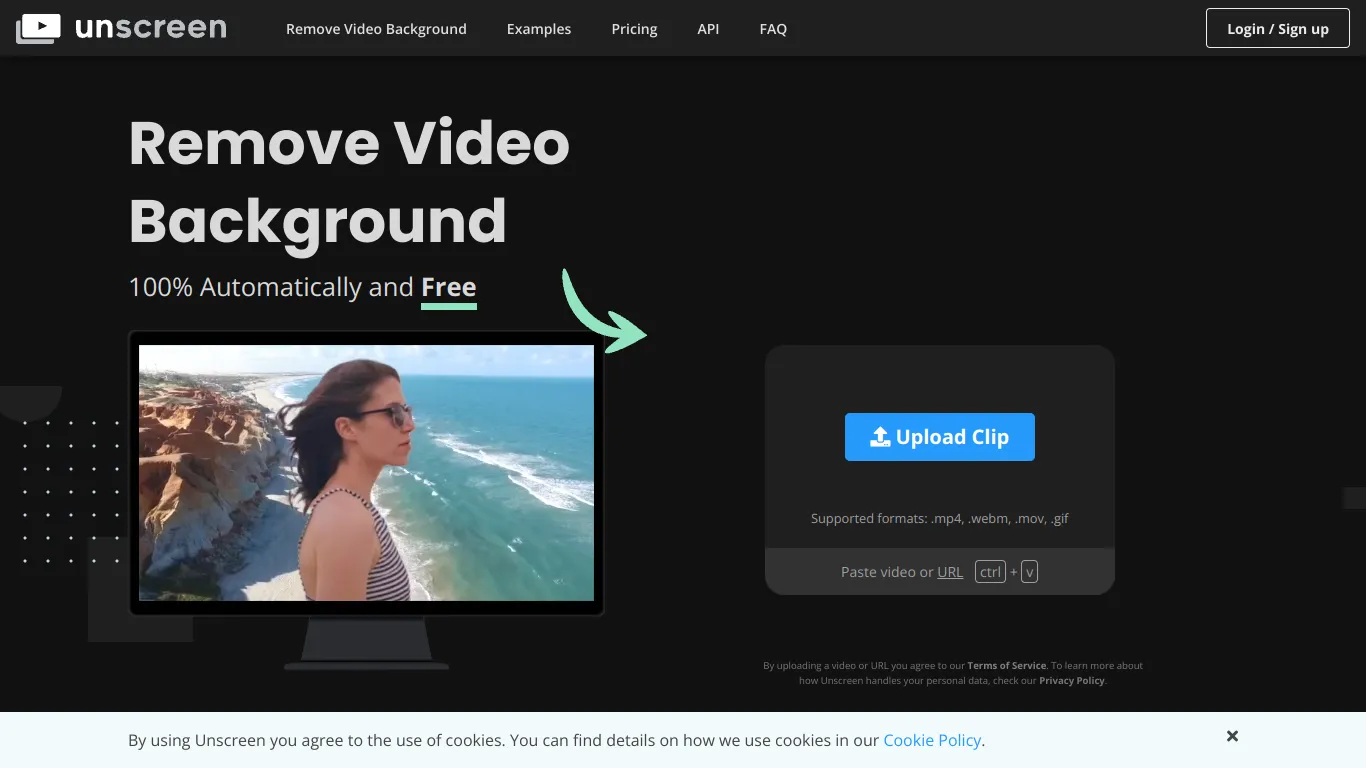Click the ctrl key hint
This screenshot has height=768, width=1366.
point(990,572)
